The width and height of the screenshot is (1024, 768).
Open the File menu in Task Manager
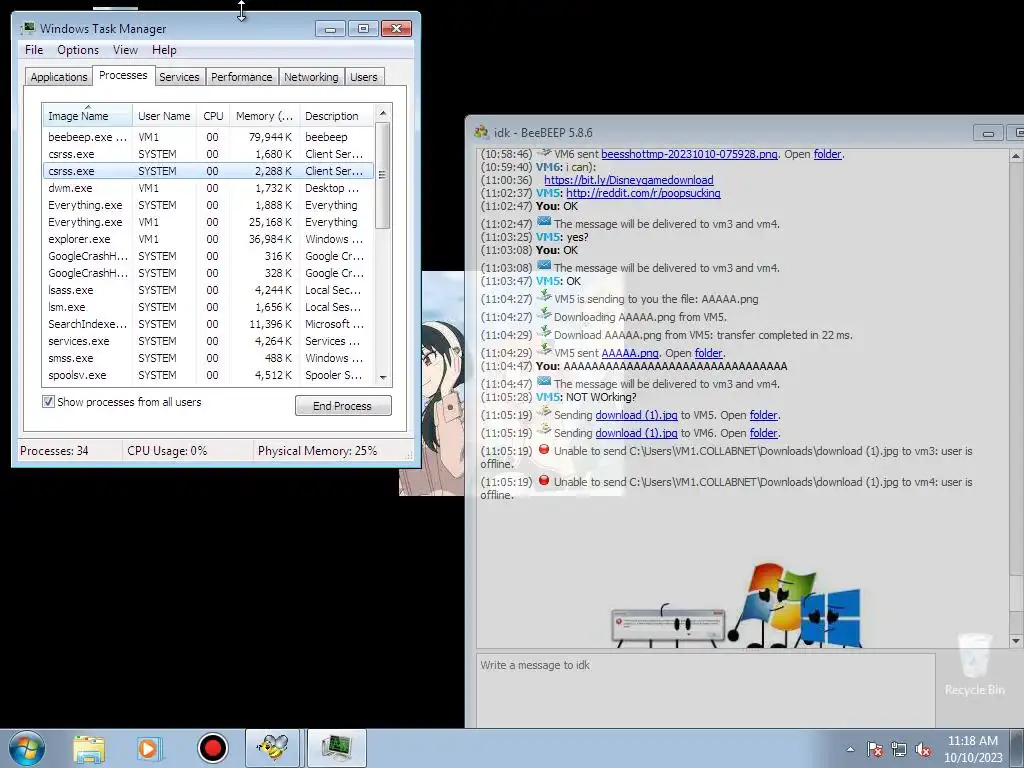(x=34, y=50)
